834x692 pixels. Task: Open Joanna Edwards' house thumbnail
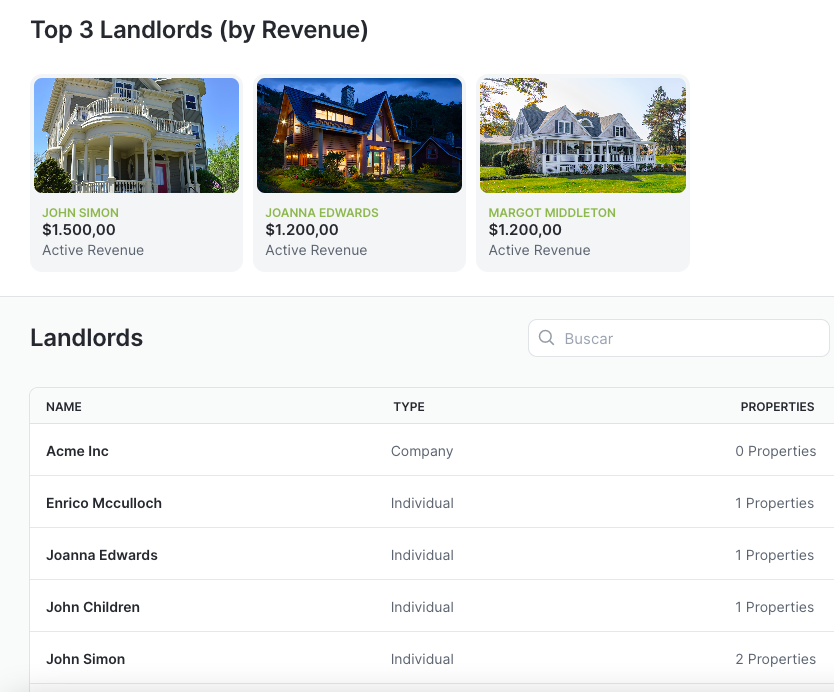(x=360, y=136)
